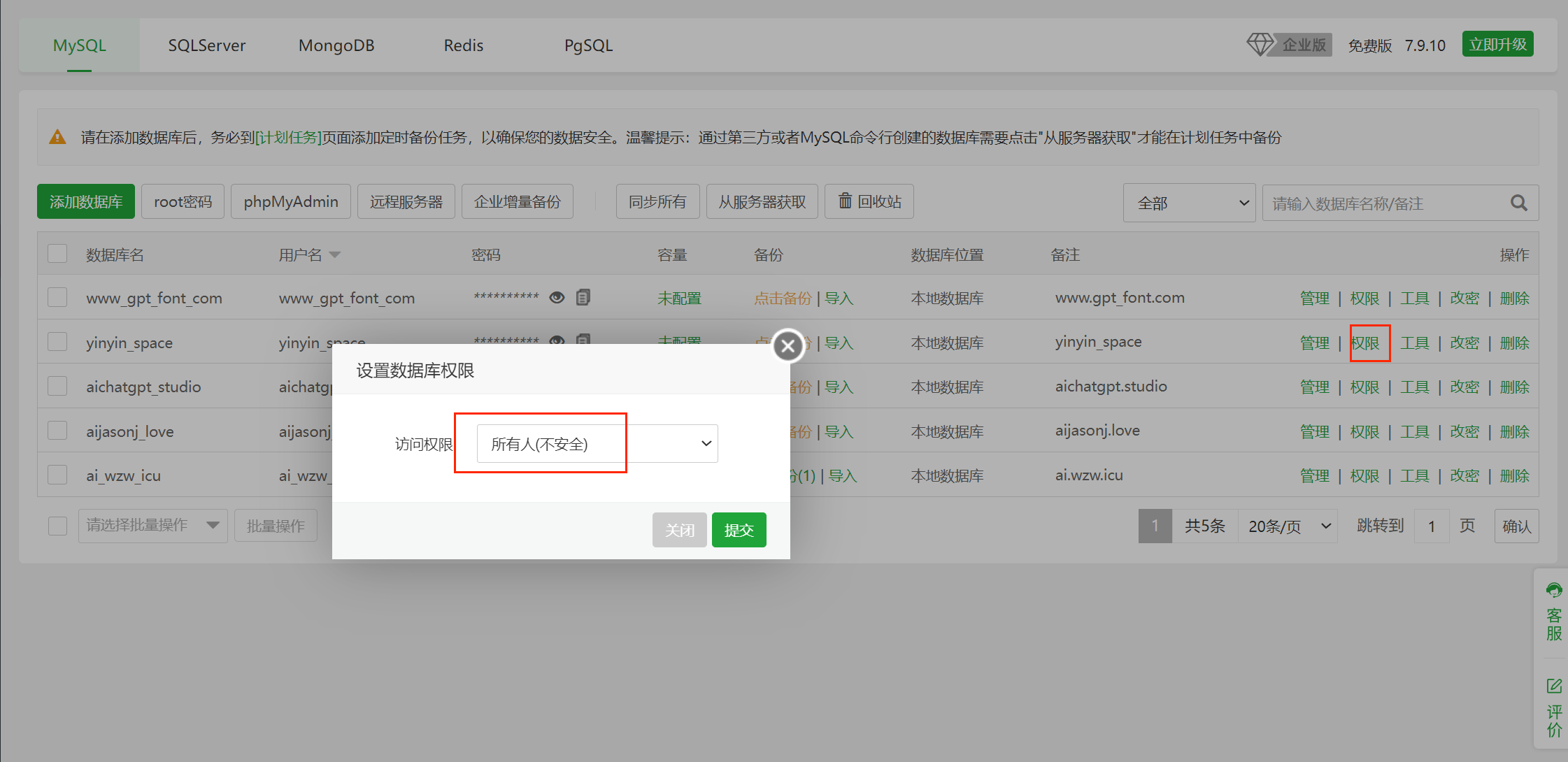1568x762 pixels.
Task: Click the enterprise edition diamond icon
Action: [x=1260, y=45]
